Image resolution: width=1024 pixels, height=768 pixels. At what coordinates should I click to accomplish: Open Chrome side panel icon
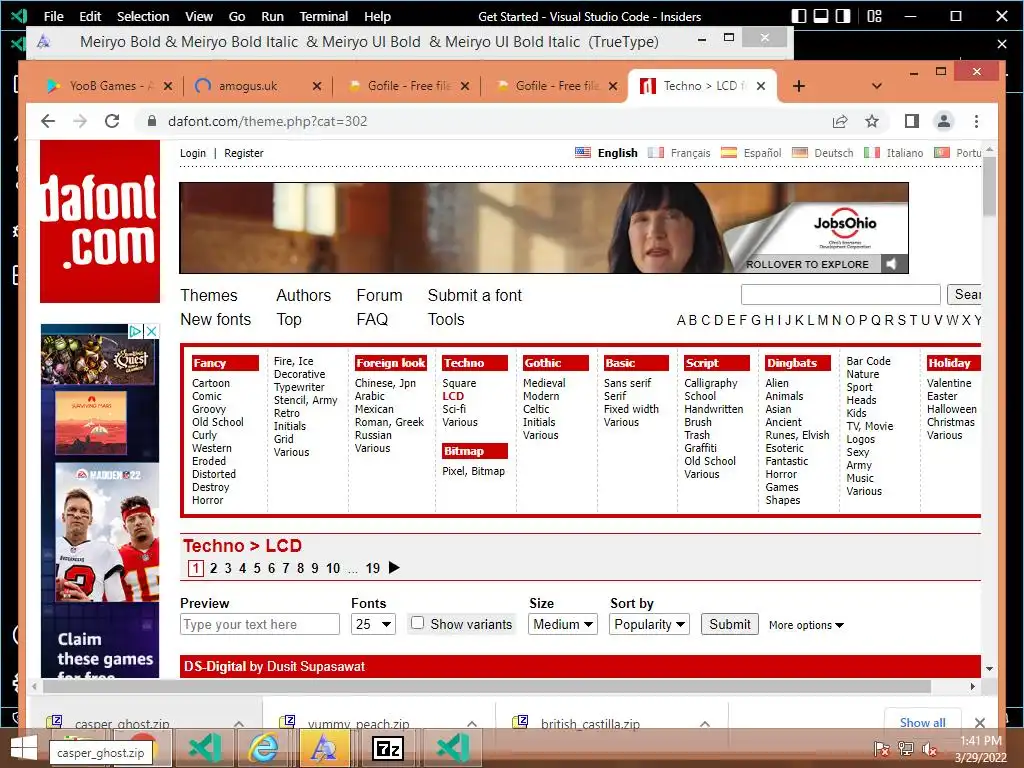coord(912,121)
